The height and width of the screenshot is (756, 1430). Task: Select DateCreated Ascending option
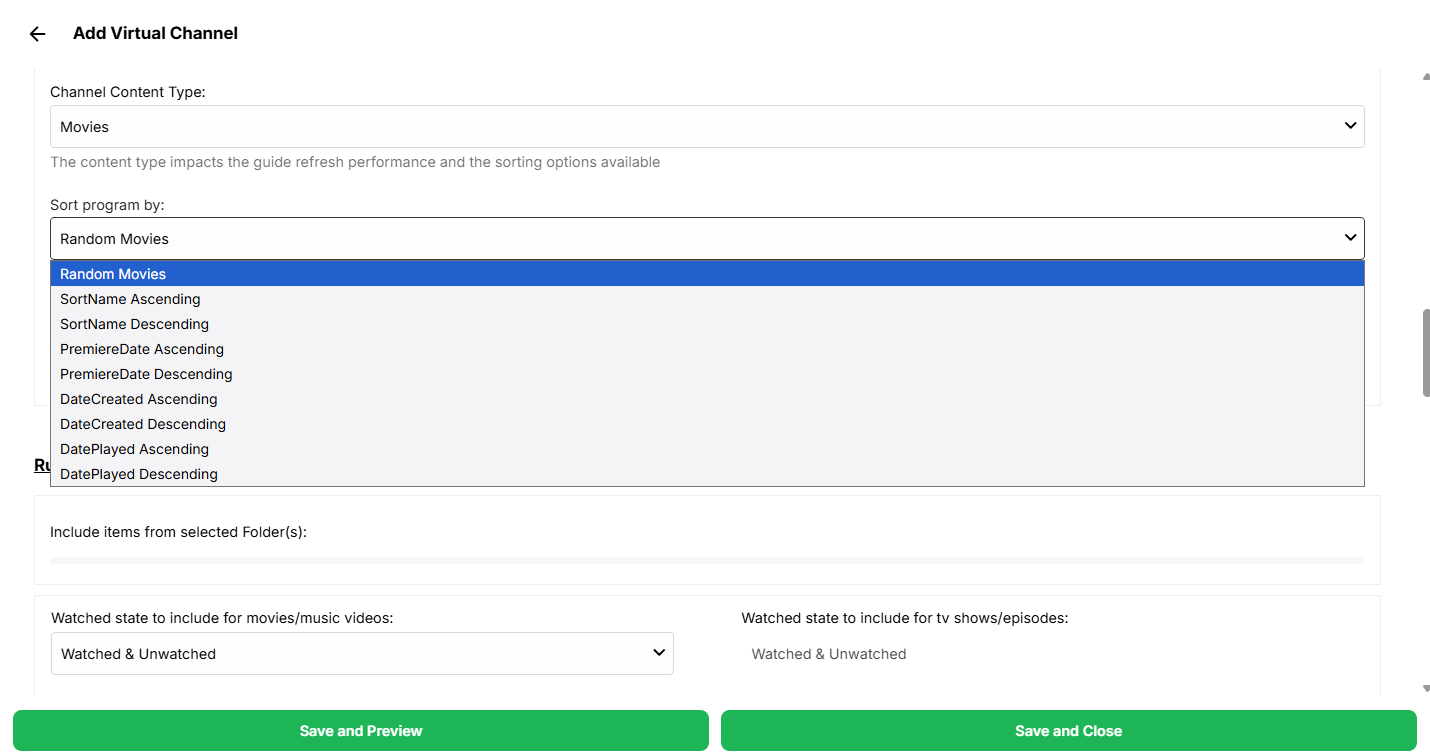(x=138, y=399)
